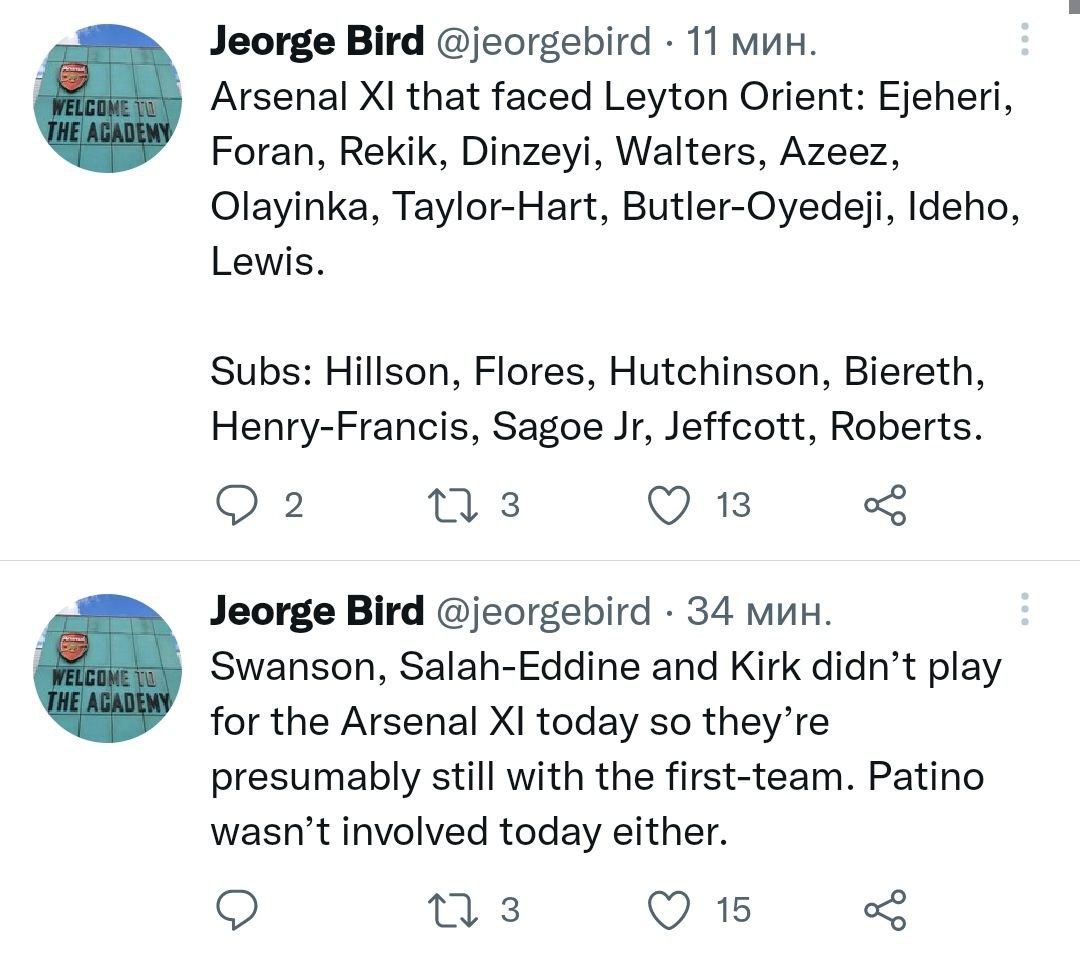Like the tweet with 13 likes
Image resolution: width=1080 pixels, height=959 pixels.
671,505
